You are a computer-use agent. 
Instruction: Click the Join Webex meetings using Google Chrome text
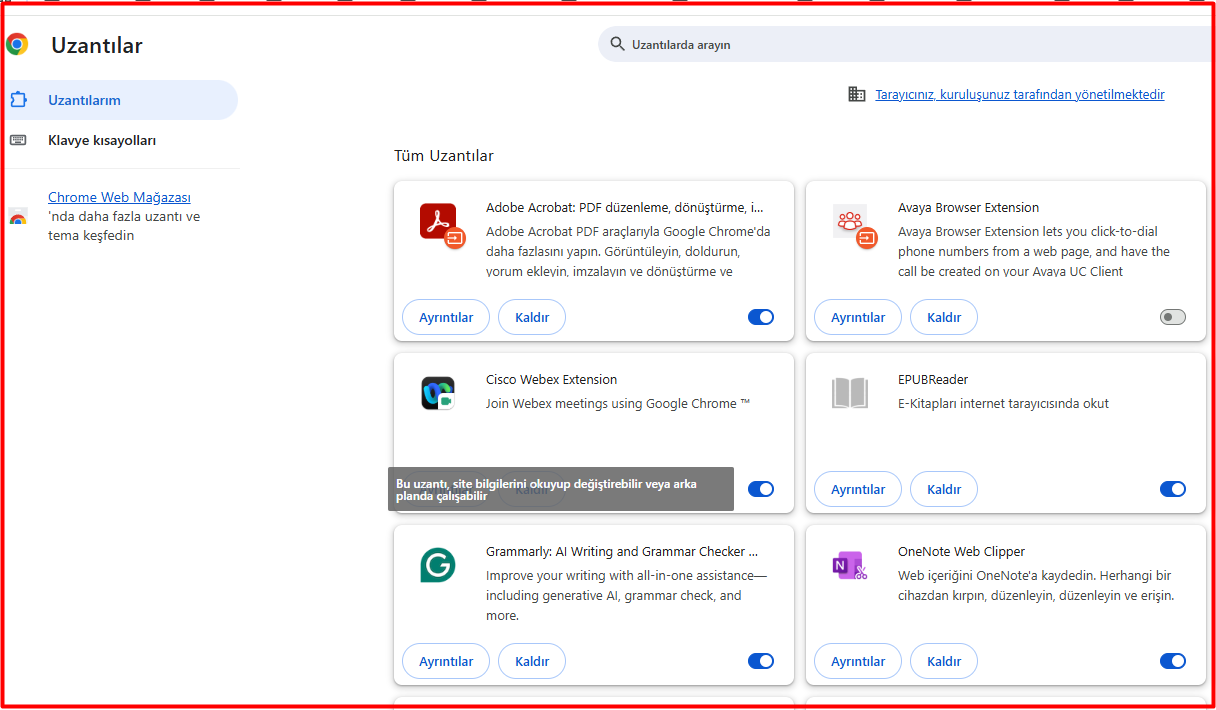point(618,404)
